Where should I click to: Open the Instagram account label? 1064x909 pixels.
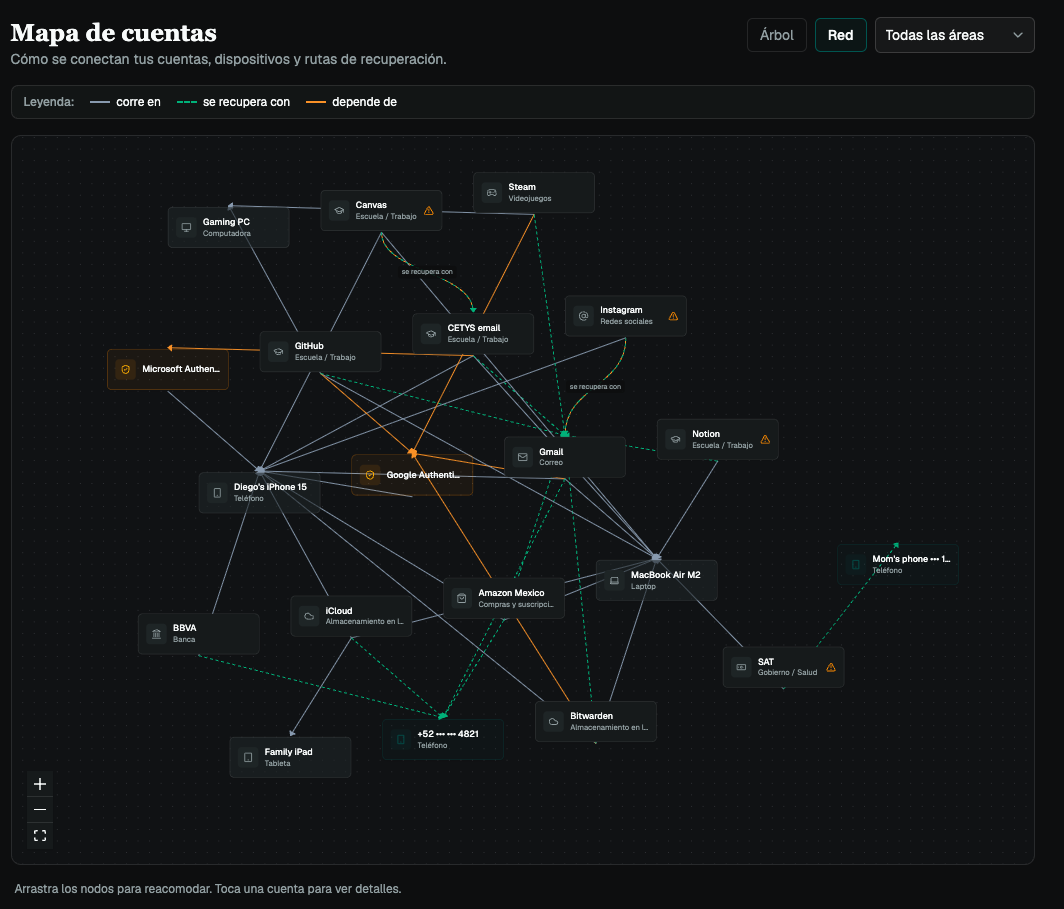[x=621, y=310]
